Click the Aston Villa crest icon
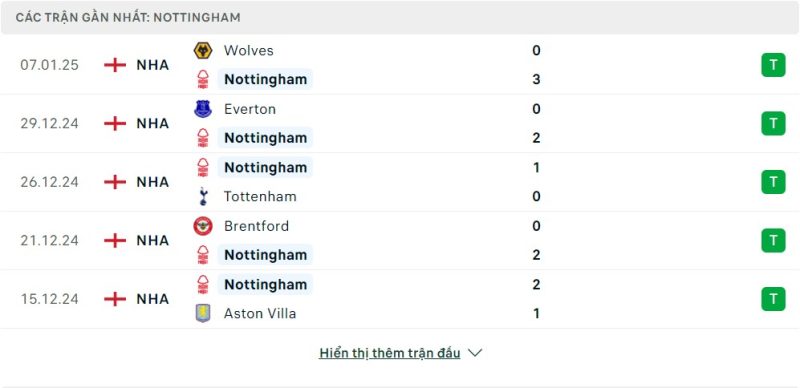This screenshot has width=800, height=388. click(203, 313)
